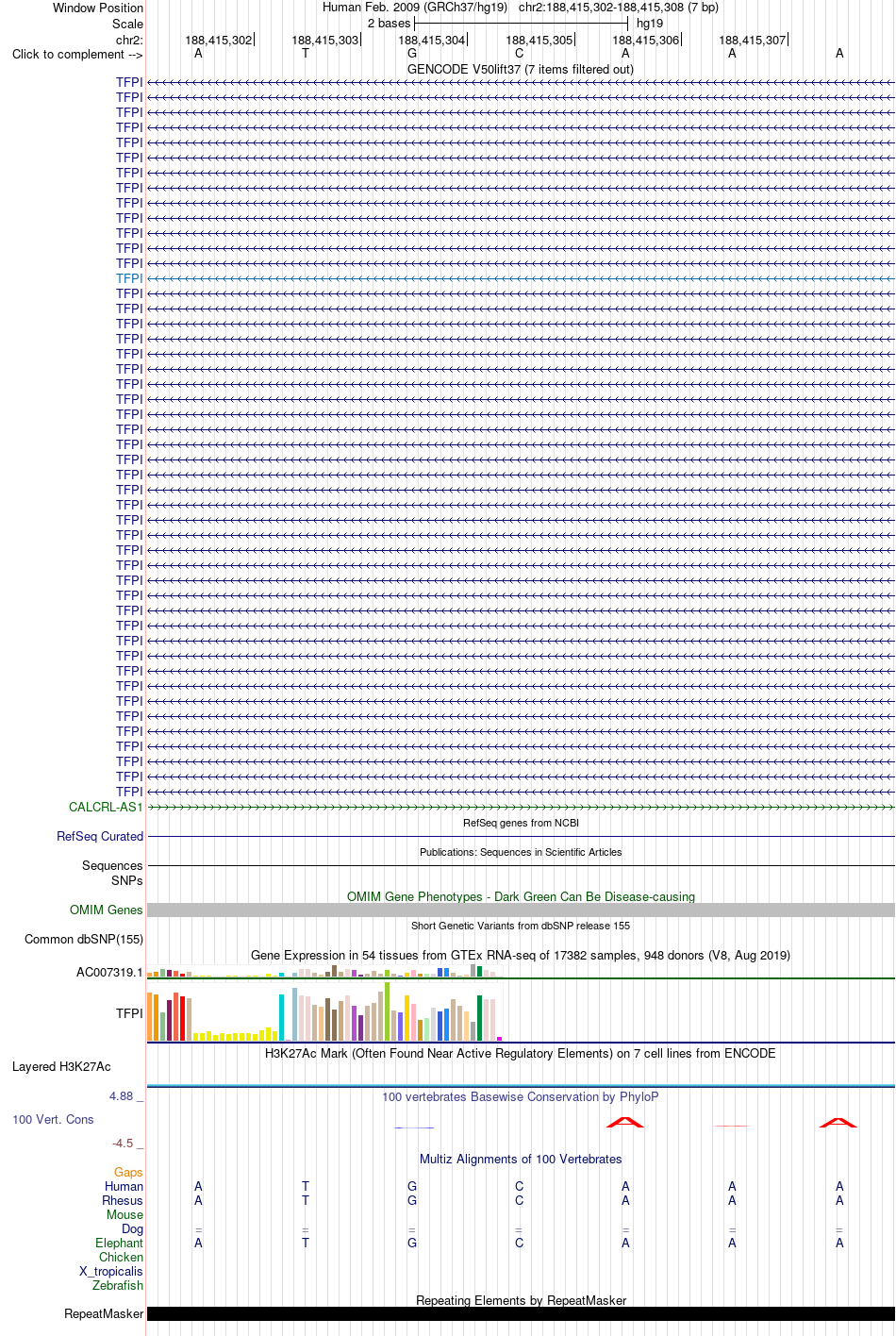Select the Chicken alignment row label
The height and width of the screenshot is (1336, 896).
[121, 1257]
